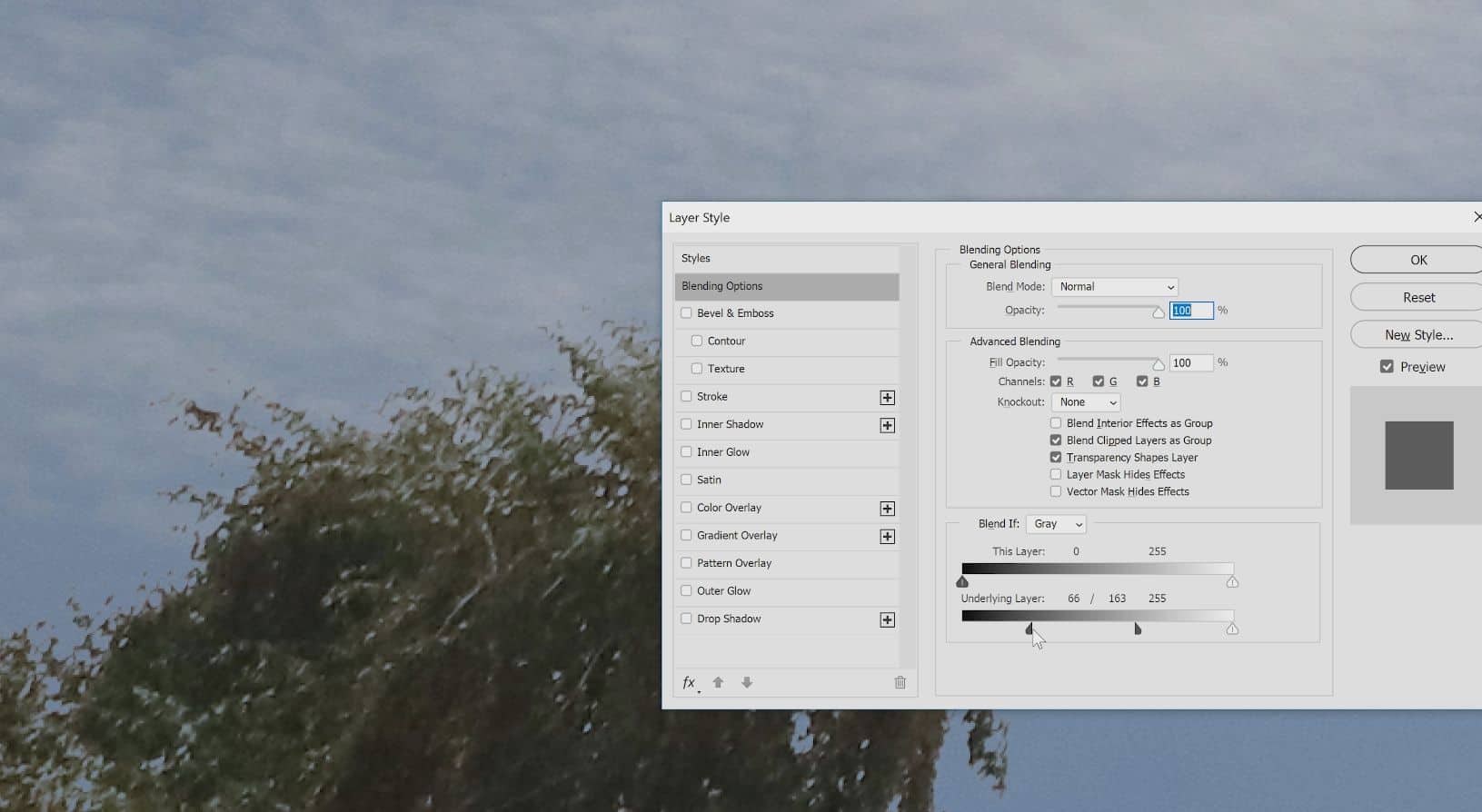Check Vector Mask Hides Effects
Viewport: 1482px width, 812px height.
1056,491
